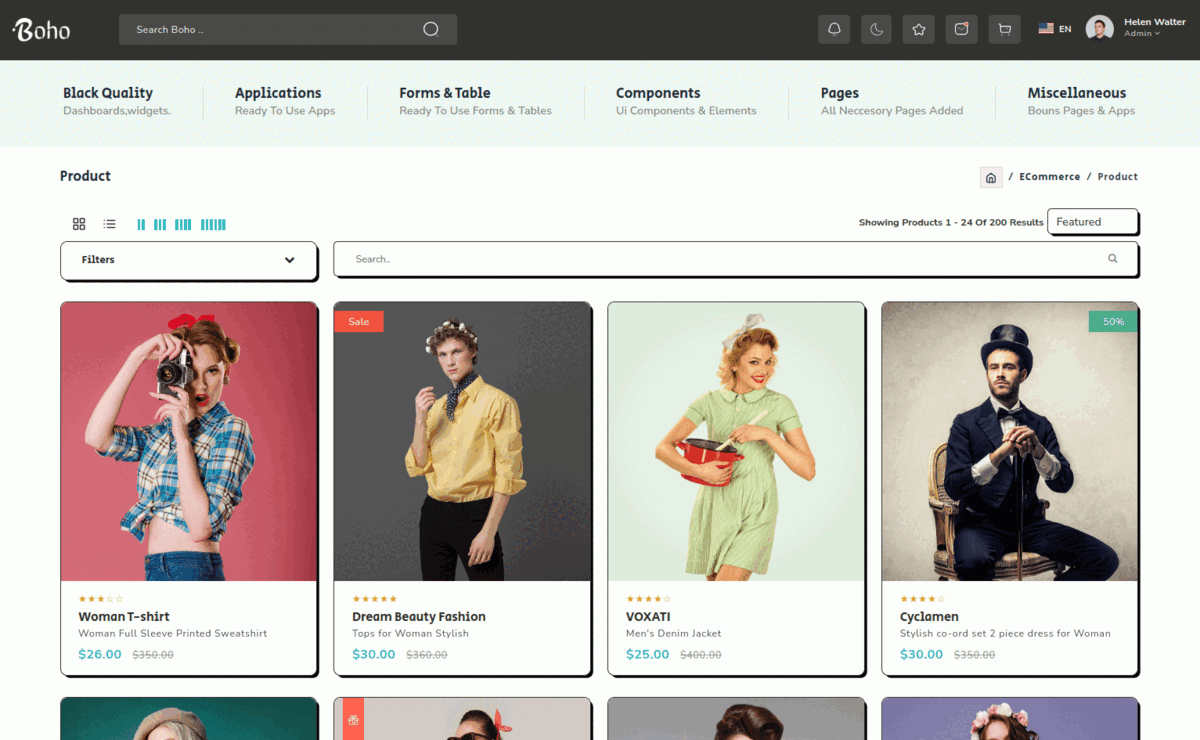Open bookmarks star icon in header
Viewport: 1200px width, 740px height.
919,29
